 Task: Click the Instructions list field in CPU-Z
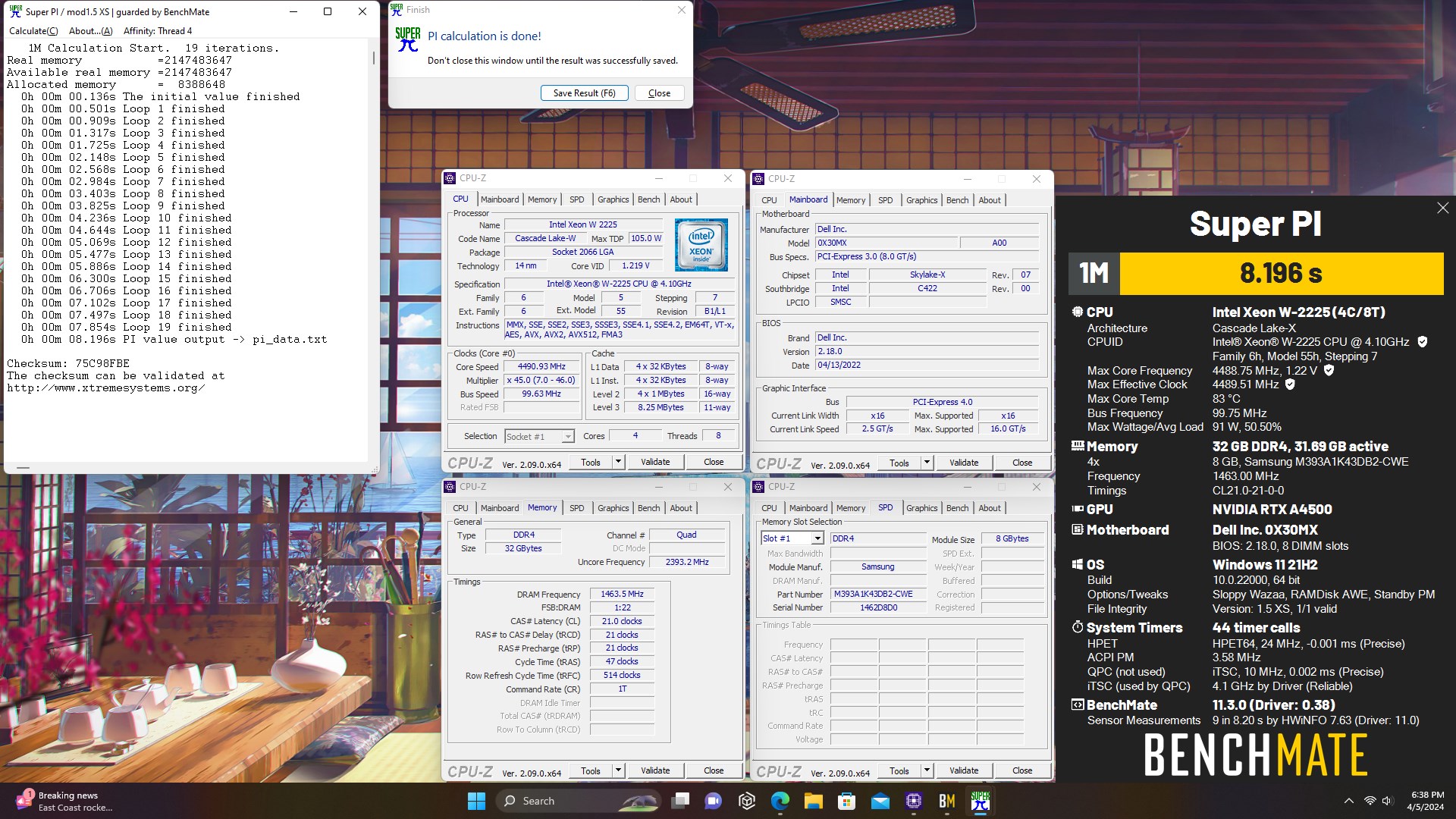pyautogui.click(x=620, y=329)
